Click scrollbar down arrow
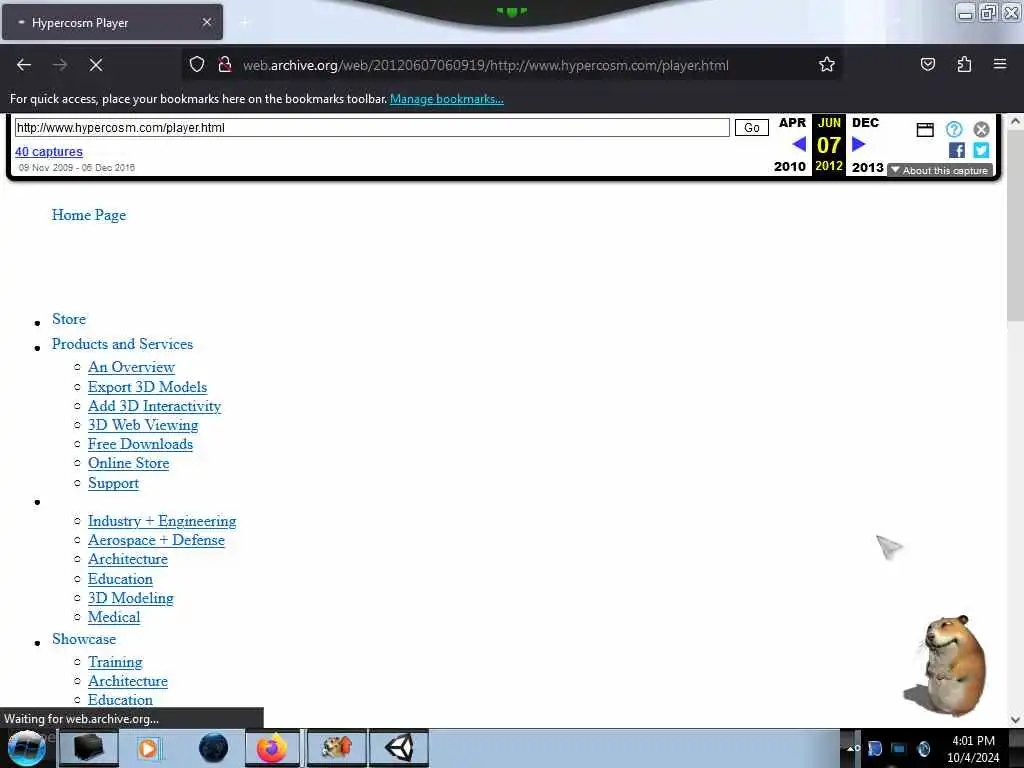This screenshot has height=768, width=1024. click(1015, 720)
